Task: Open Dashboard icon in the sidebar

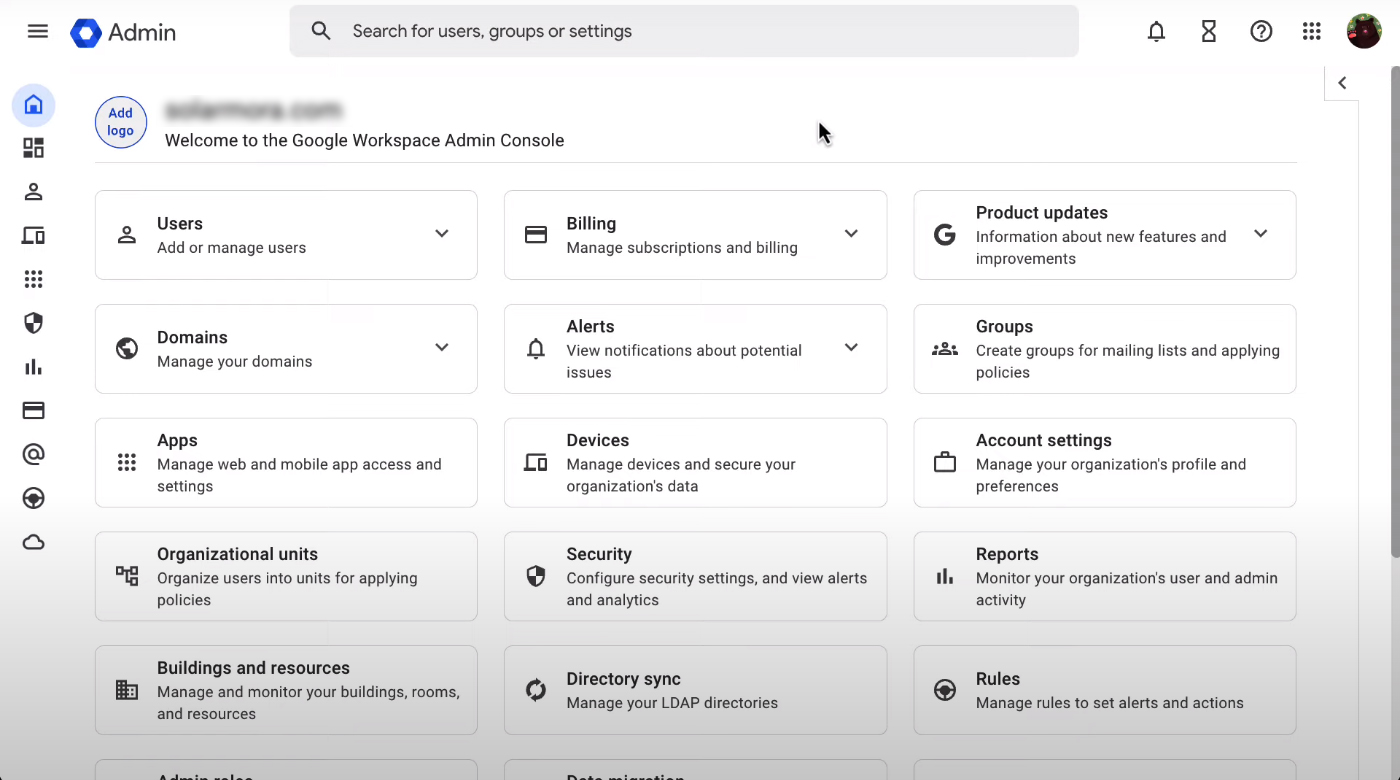Action: [34, 148]
